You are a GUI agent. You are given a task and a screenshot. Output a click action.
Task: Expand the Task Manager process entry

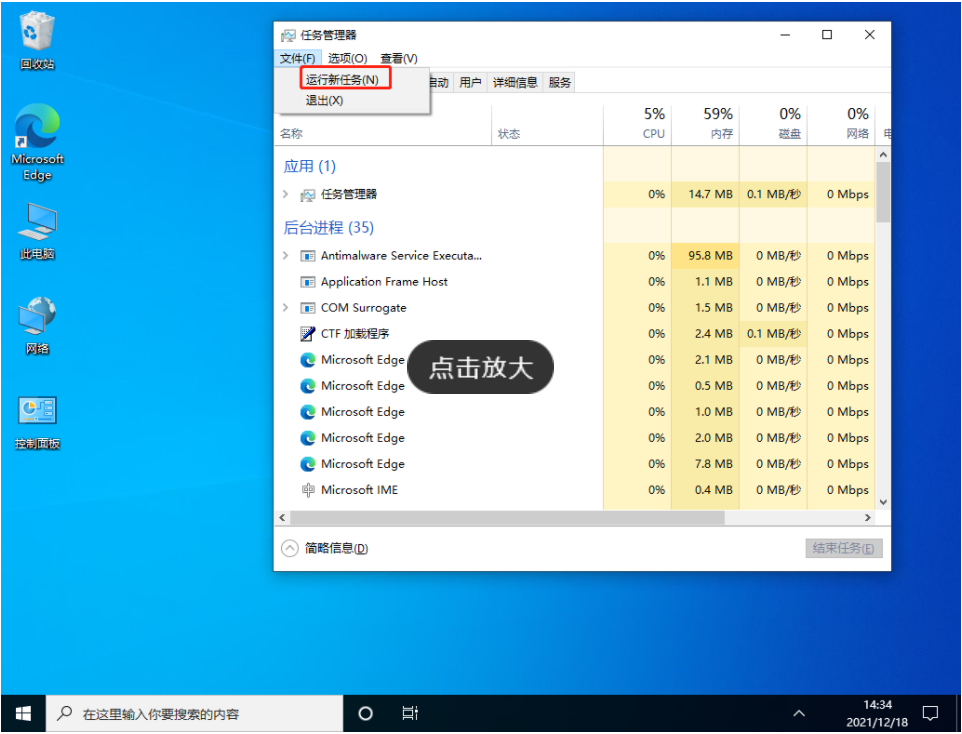286,194
